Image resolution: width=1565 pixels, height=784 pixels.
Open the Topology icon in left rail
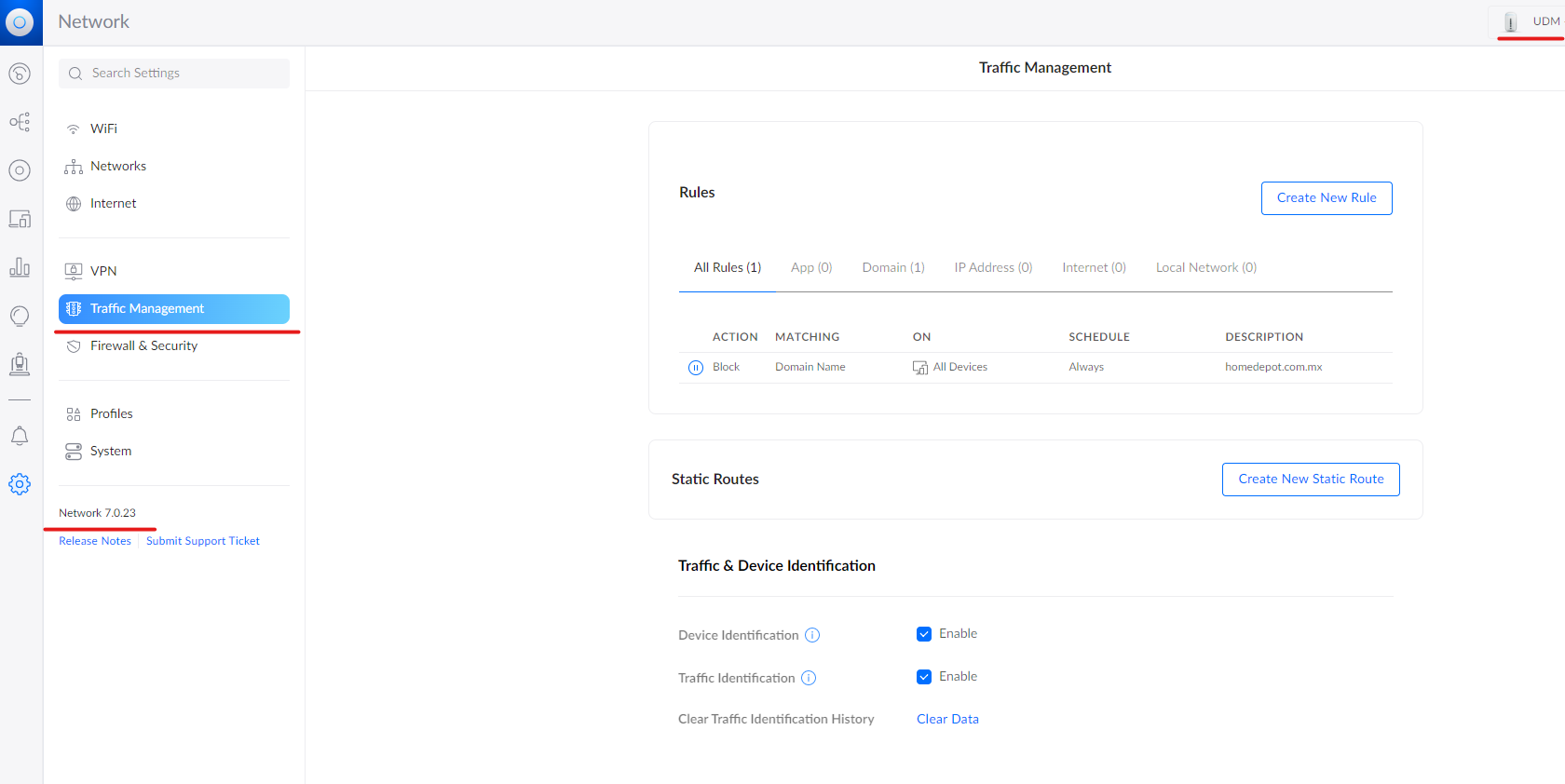20,122
